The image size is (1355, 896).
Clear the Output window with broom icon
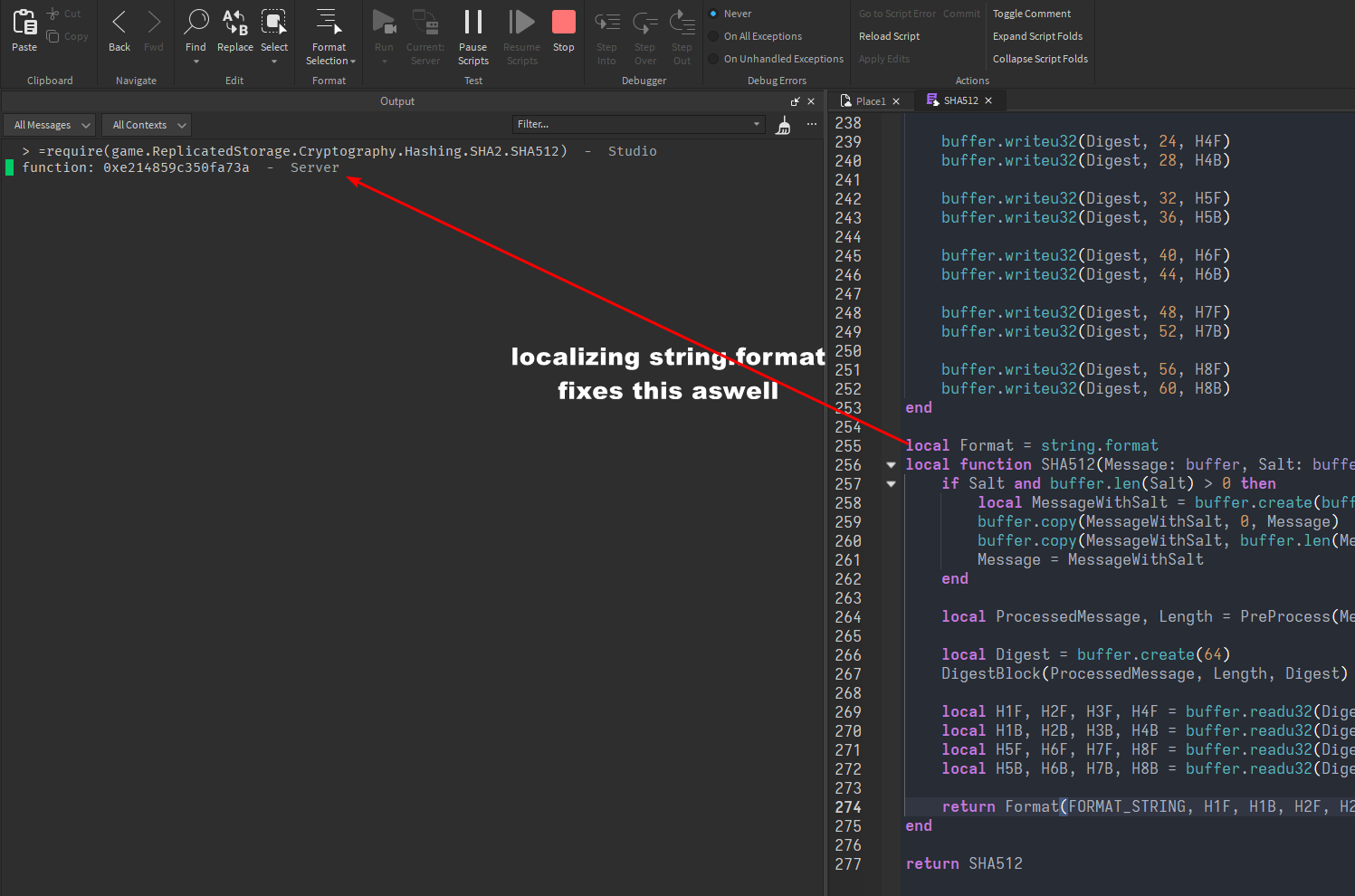tap(783, 126)
